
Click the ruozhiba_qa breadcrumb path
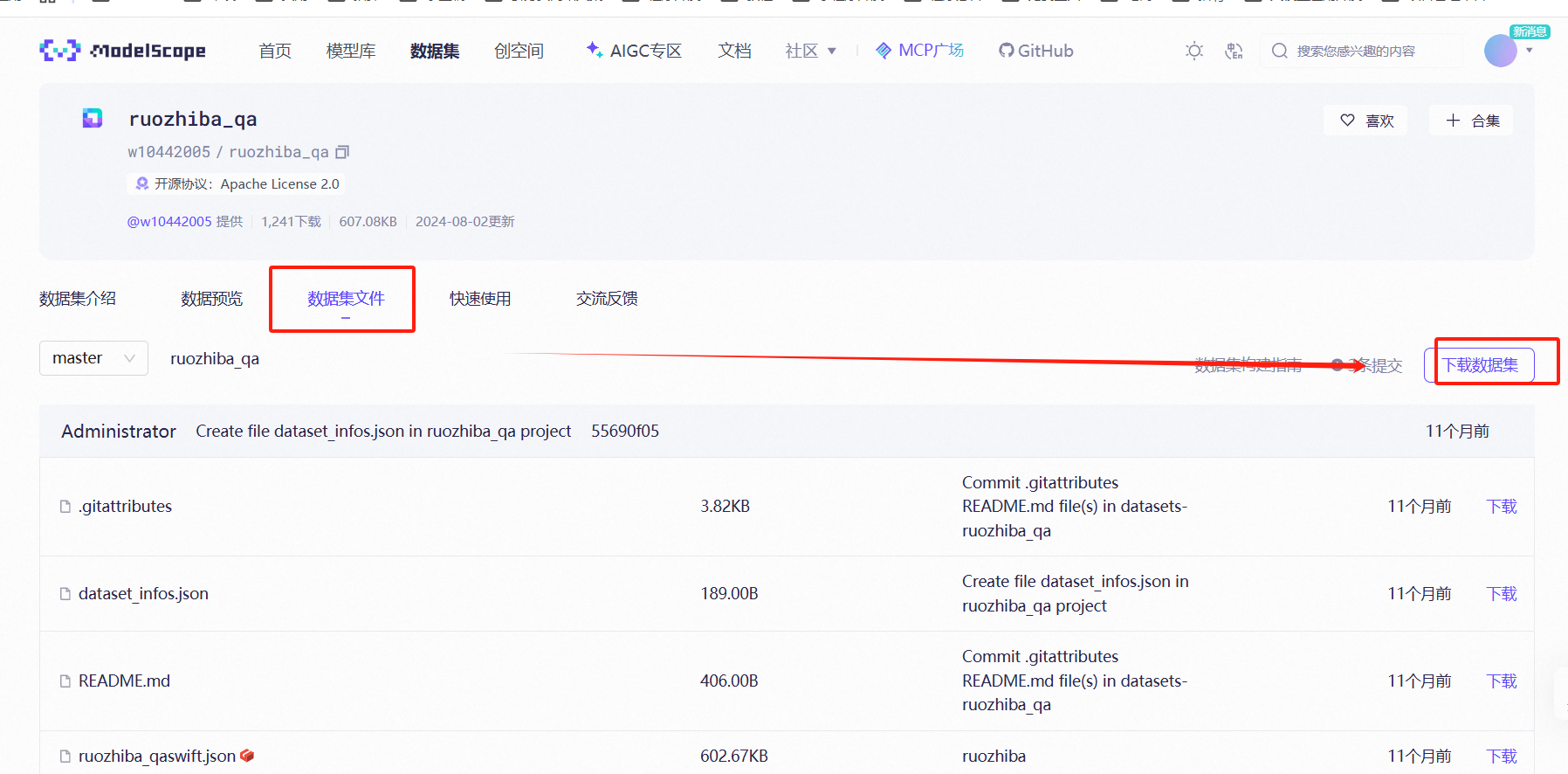pyautogui.click(x=215, y=359)
